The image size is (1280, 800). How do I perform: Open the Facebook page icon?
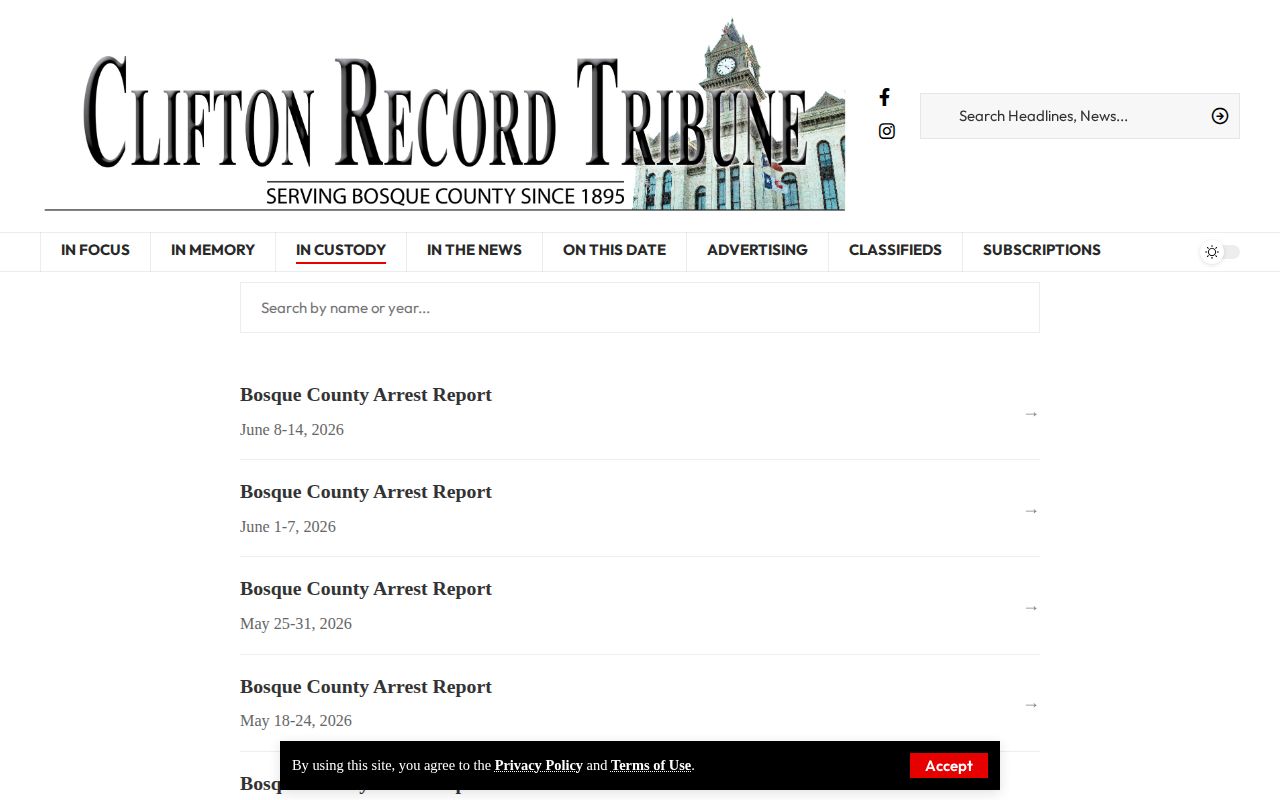tap(885, 97)
